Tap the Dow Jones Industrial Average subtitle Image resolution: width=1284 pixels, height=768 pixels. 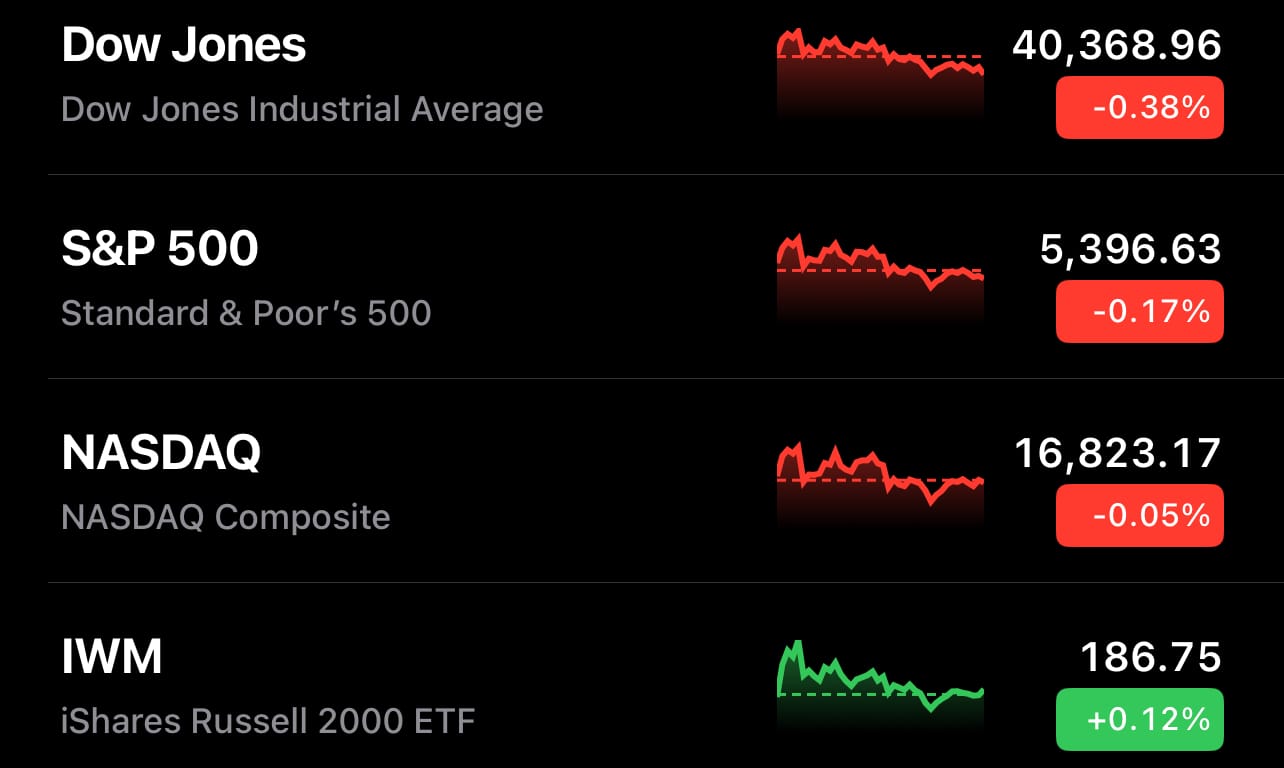click(302, 109)
